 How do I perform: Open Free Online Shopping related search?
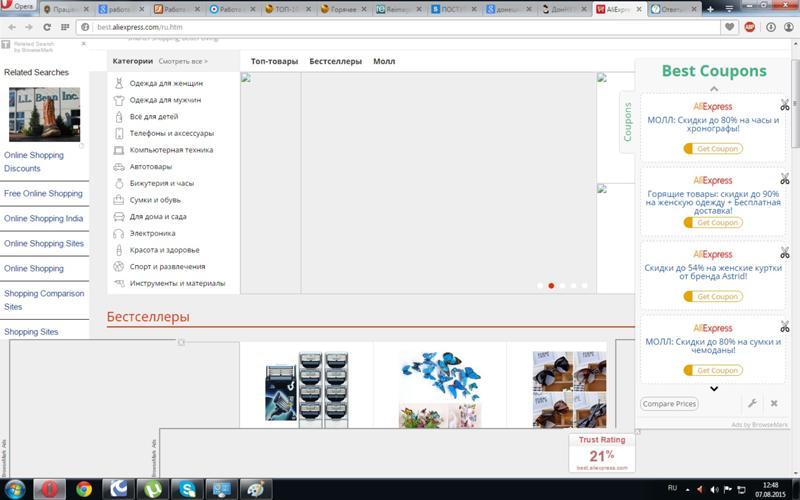pyautogui.click(x=43, y=193)
